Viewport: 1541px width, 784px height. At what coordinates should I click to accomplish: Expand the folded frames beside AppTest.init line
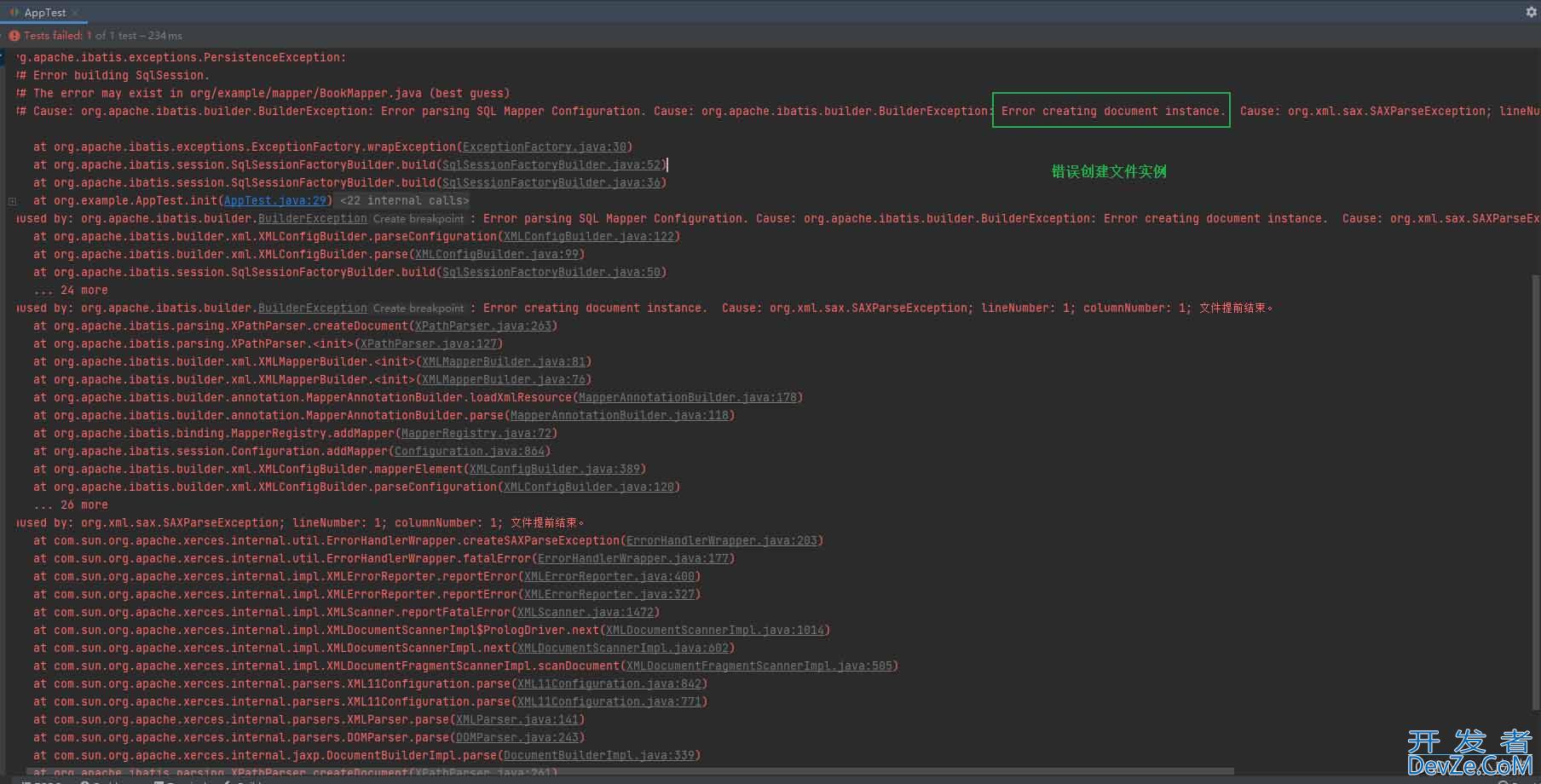[12, 201]
